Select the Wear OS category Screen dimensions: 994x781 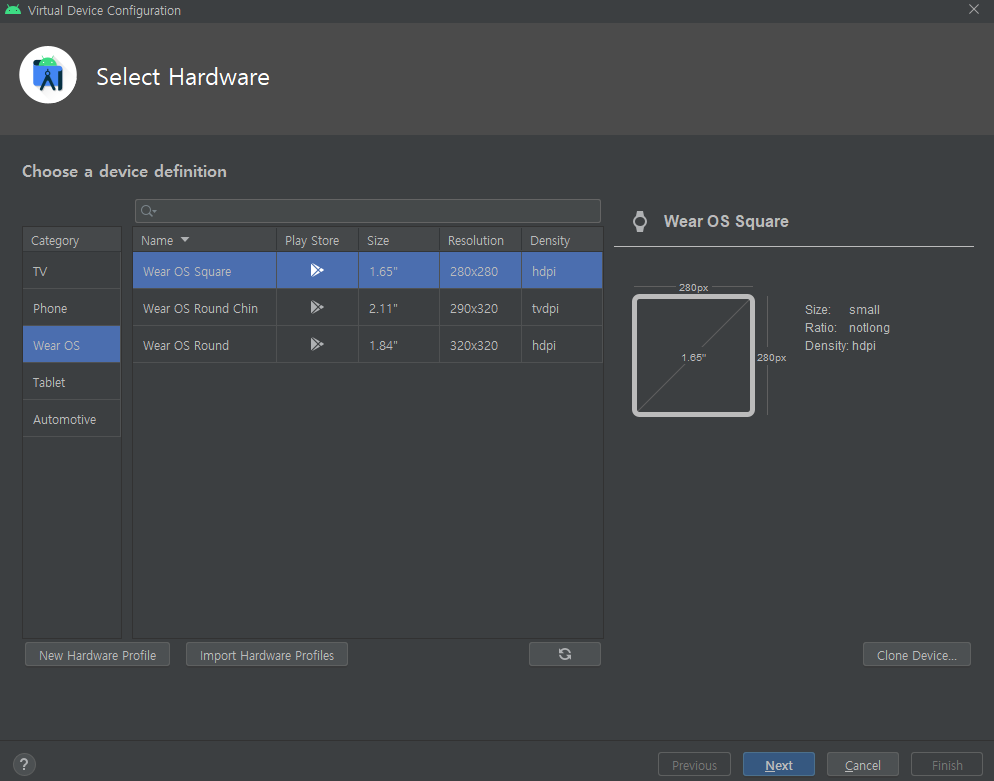pyautogui.click(x=72, y=345)
